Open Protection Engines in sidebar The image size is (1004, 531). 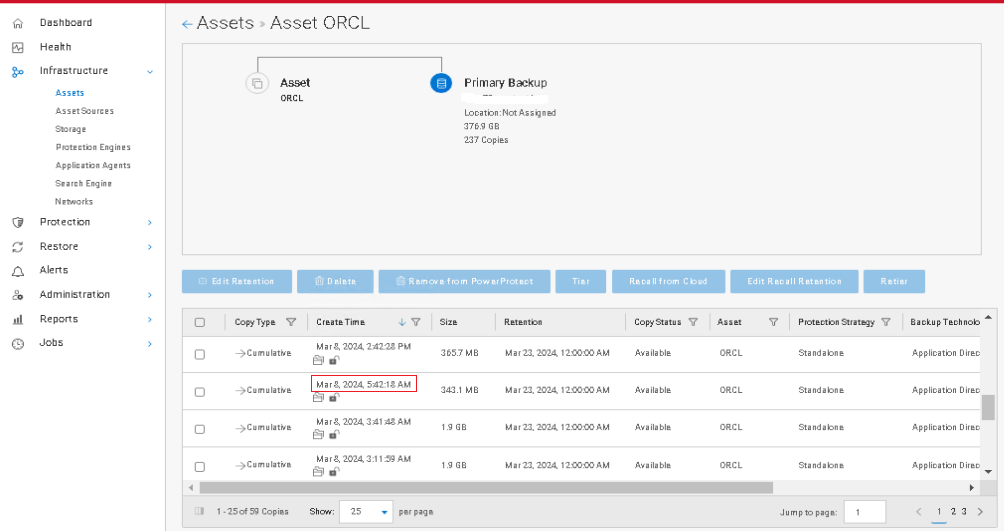[x=93, y=147]
